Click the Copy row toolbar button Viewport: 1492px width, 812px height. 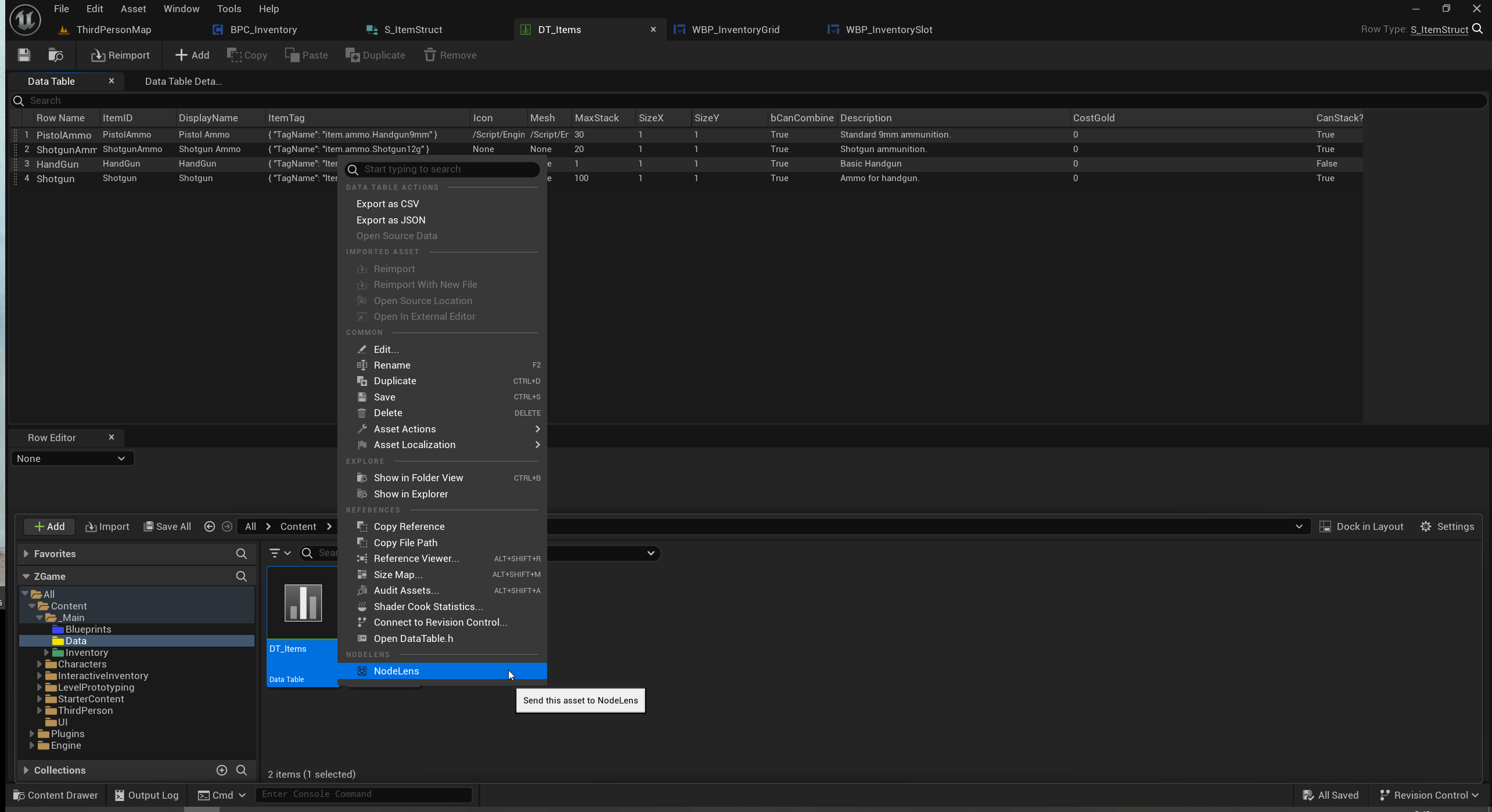[x=247, y=55]
